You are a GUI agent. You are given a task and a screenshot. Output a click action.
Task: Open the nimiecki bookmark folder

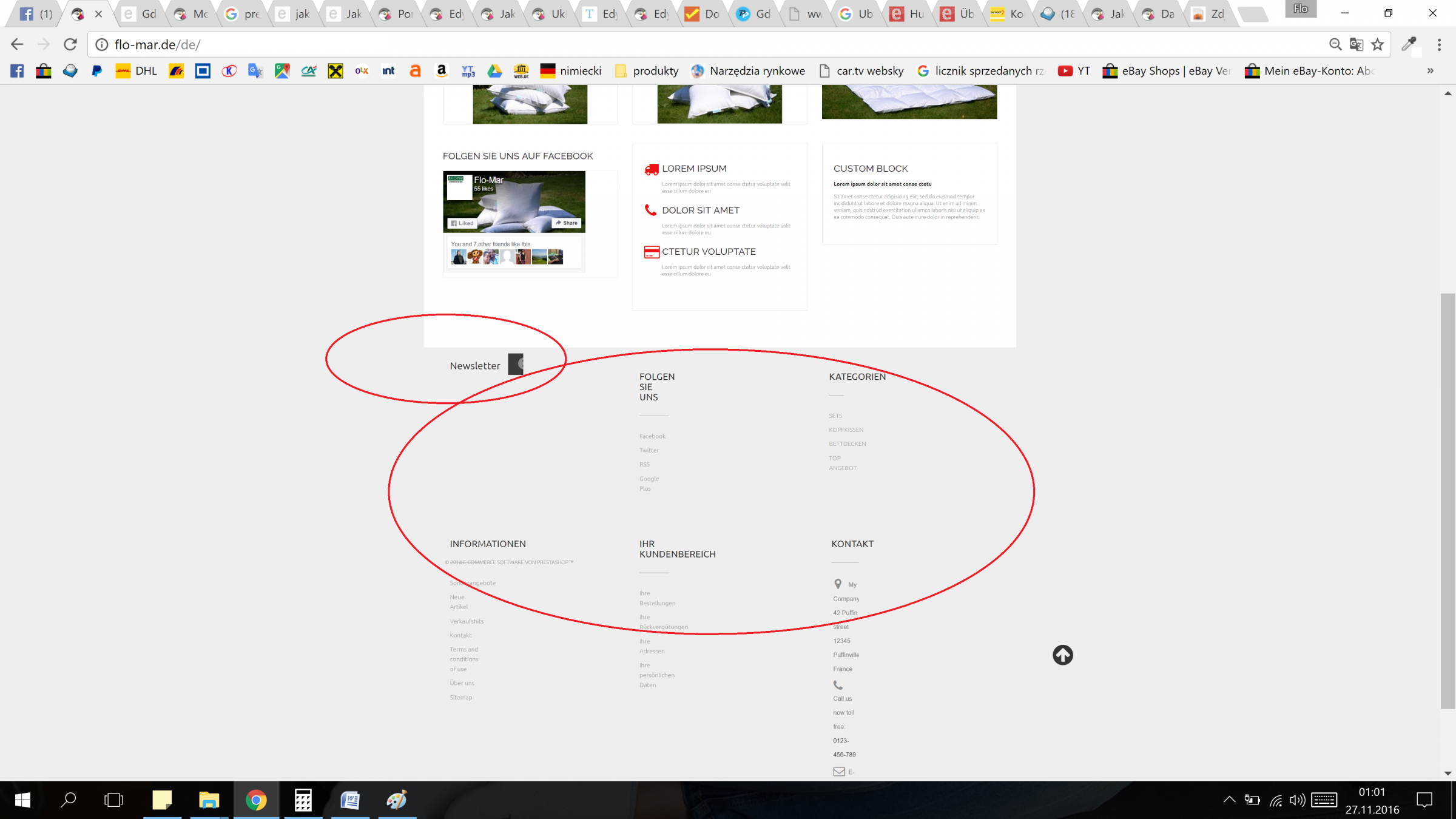click(571, 71)
